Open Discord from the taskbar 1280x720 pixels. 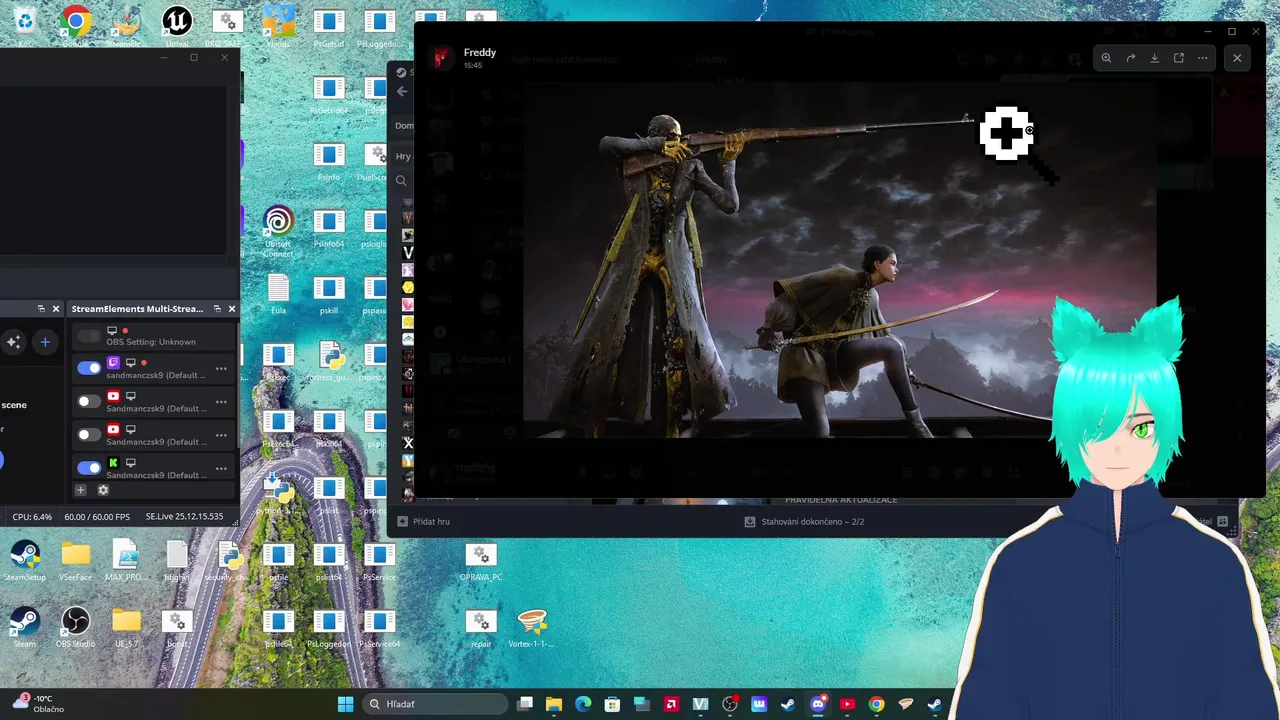(x=818, y=704)
